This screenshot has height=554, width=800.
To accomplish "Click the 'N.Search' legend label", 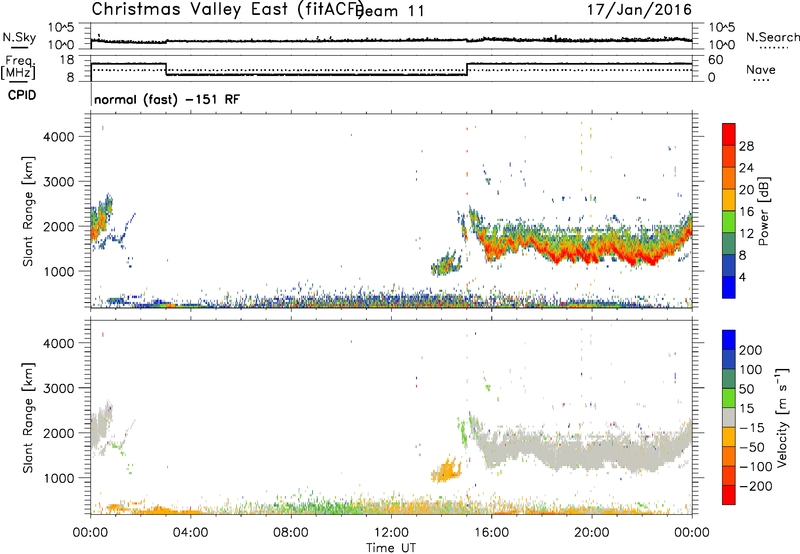I will 772,37.
